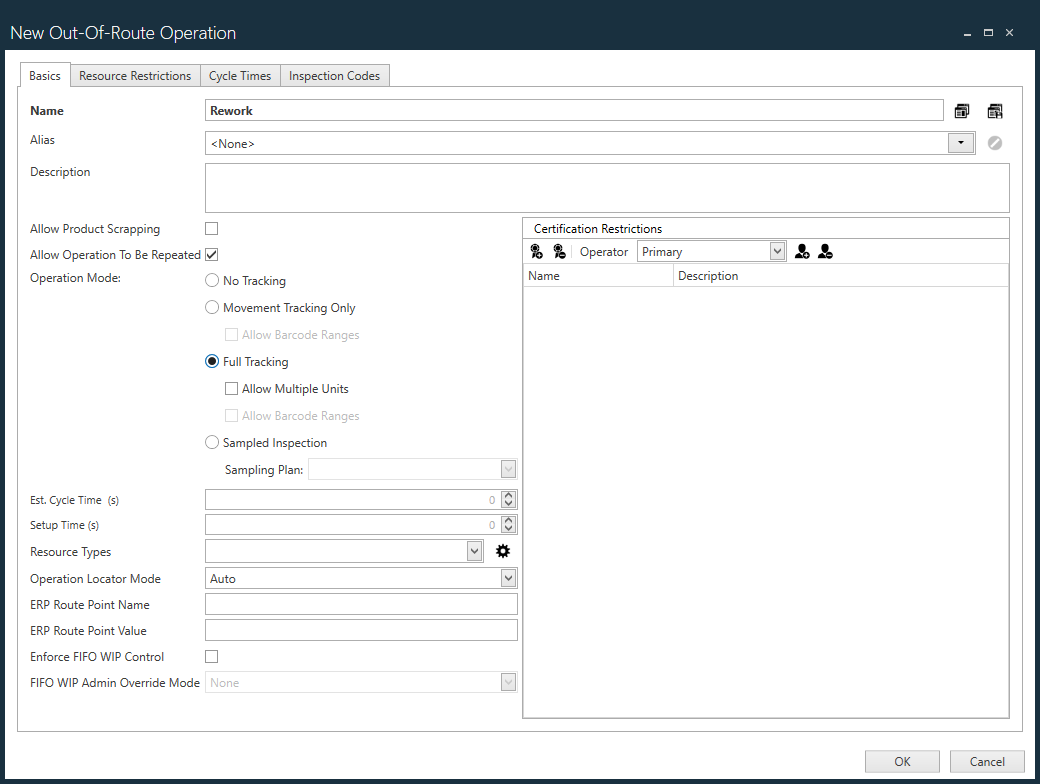Remove a certification restriction via the ribbon-minus icon
Image resolution: width=1040 pixels, height=784 pixels.
[x=559, y=251]
